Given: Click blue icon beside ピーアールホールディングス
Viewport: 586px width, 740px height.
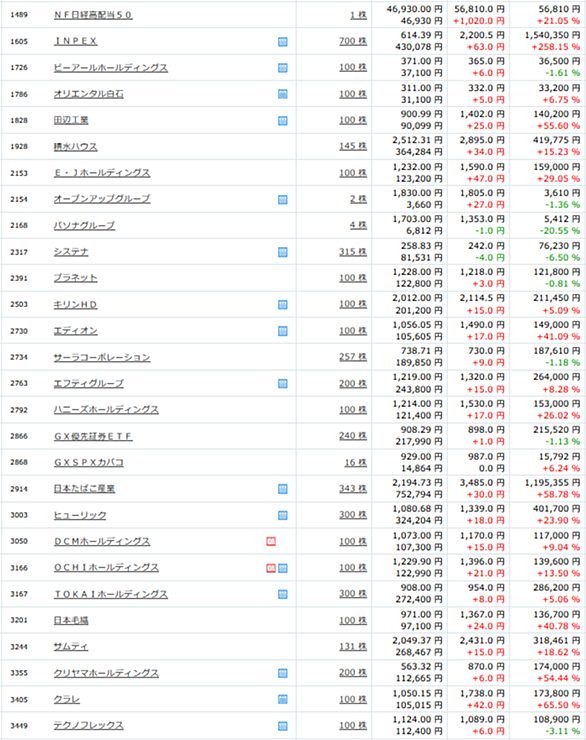Looking at the screenshot, I should pyautogui.click(x=283, y=68).
